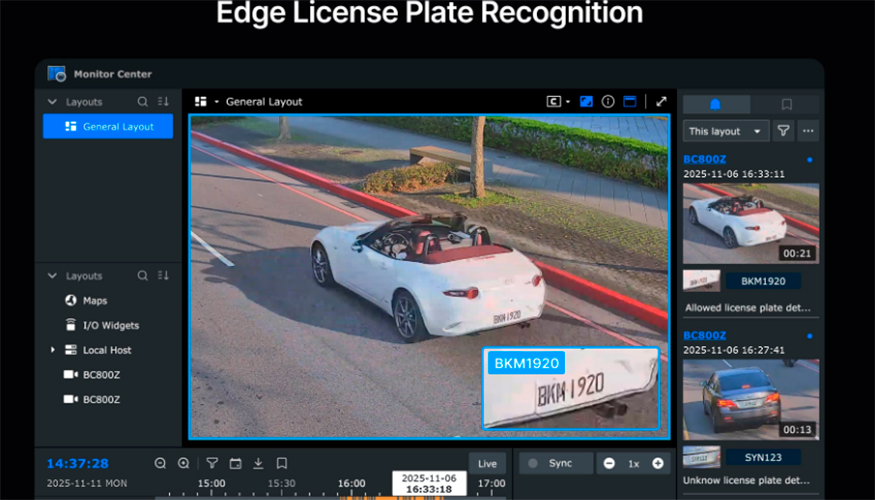Open the alert panel filter icon
Viewport: 875px width, 500px height.
[784, 131]
